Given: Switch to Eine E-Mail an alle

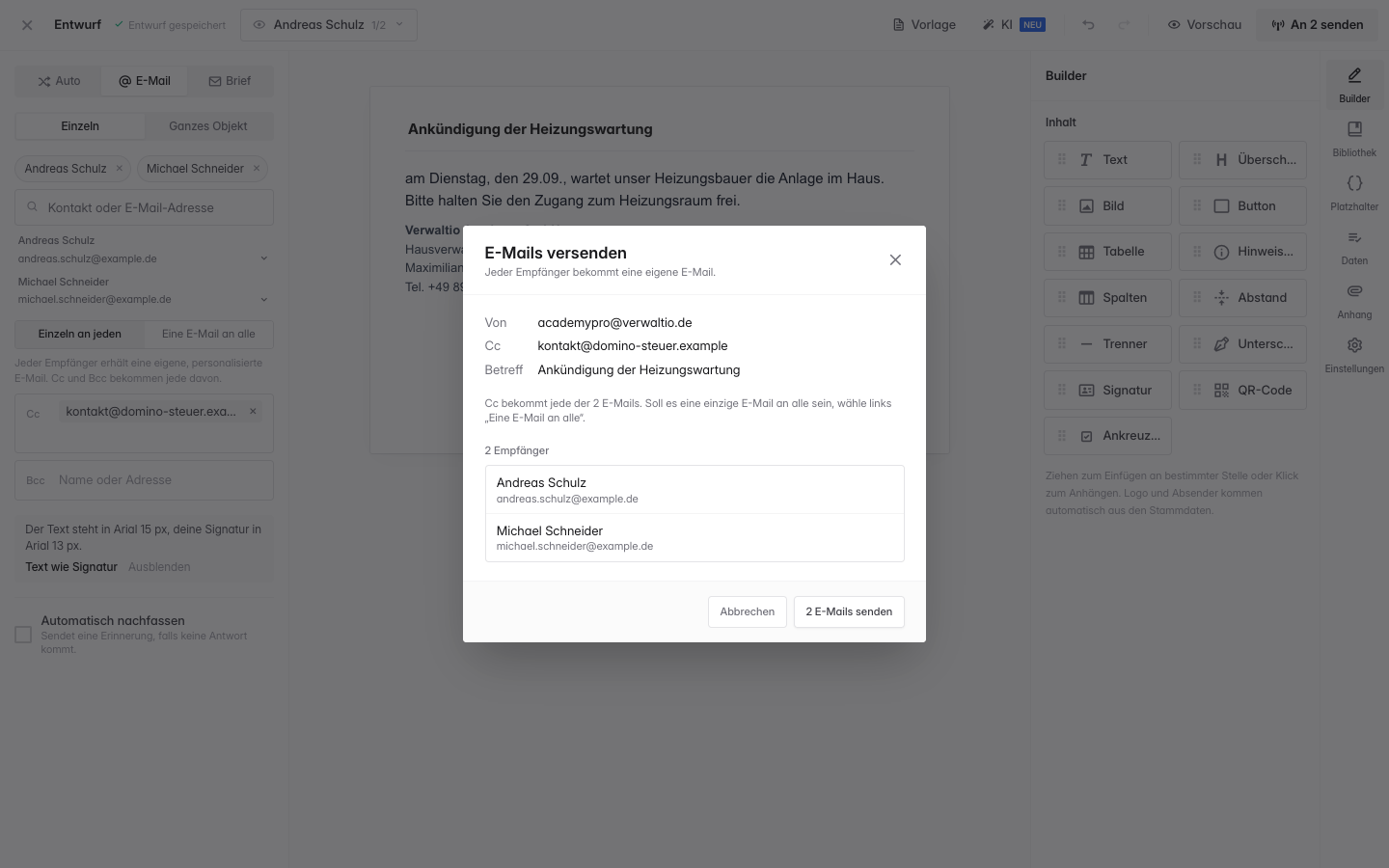Looking at the screenshot, I should point(208,334).
